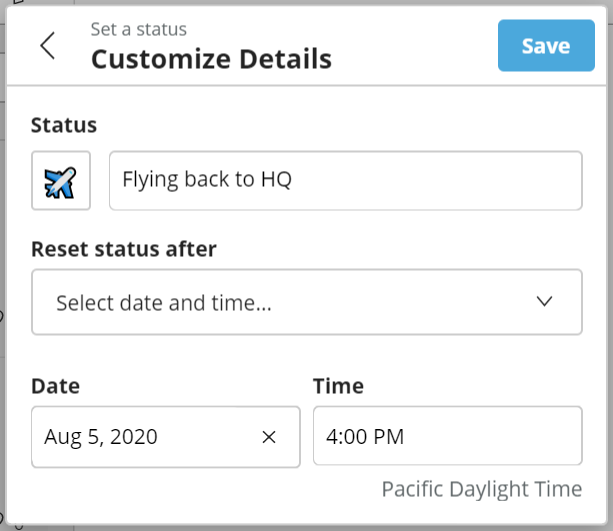
Task: Click the Date field label
Action: tap(55, 385)
